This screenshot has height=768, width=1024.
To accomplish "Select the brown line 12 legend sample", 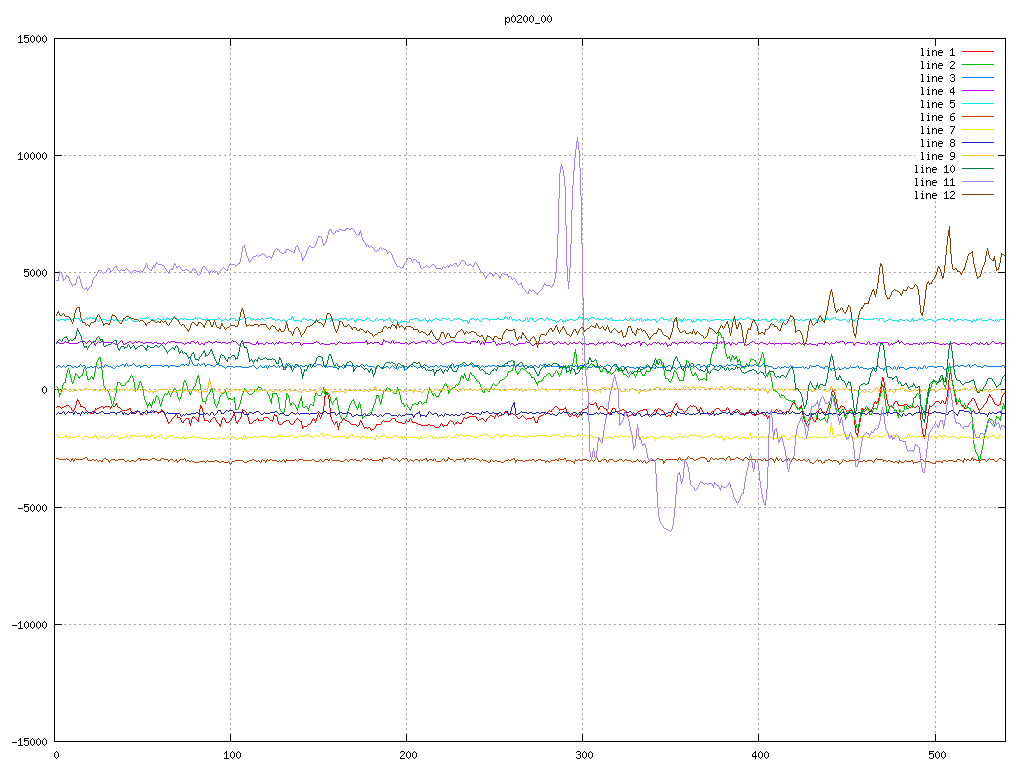I will pos(978,195).
